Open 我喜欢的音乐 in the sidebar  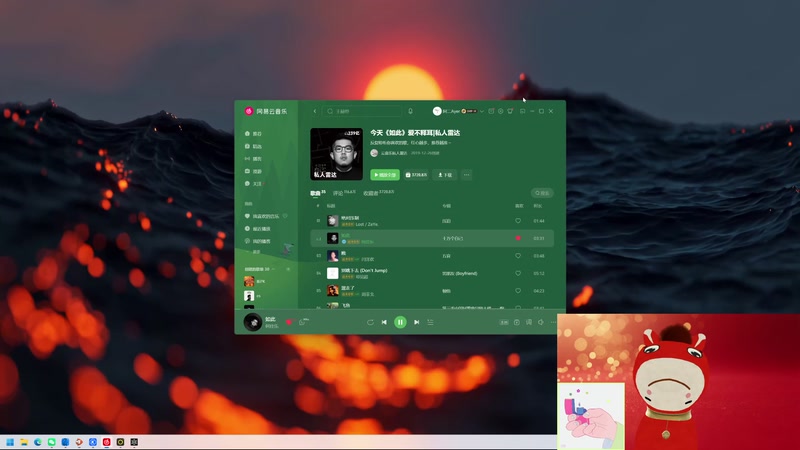tap(262, 216)
